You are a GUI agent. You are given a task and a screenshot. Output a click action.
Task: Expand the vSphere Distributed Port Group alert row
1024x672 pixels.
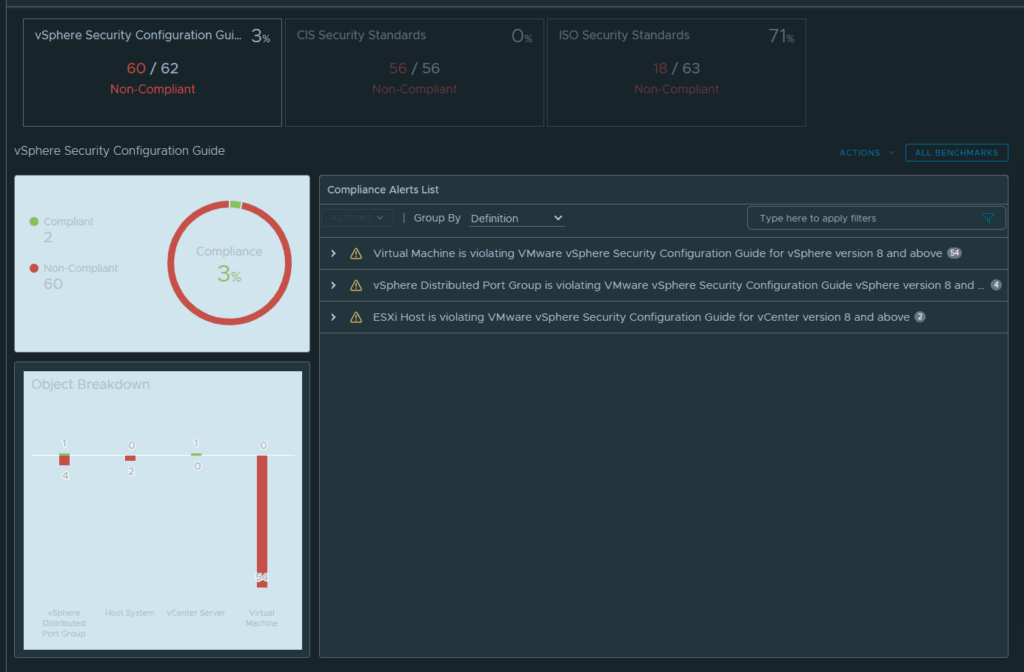(333, 285)
